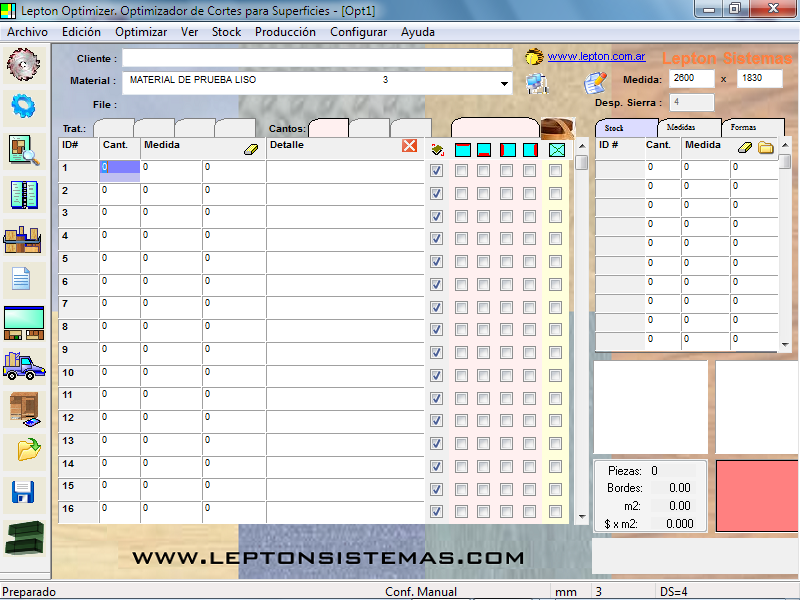
Task: Expand the Material dropdown list
Action: (504, 83)
